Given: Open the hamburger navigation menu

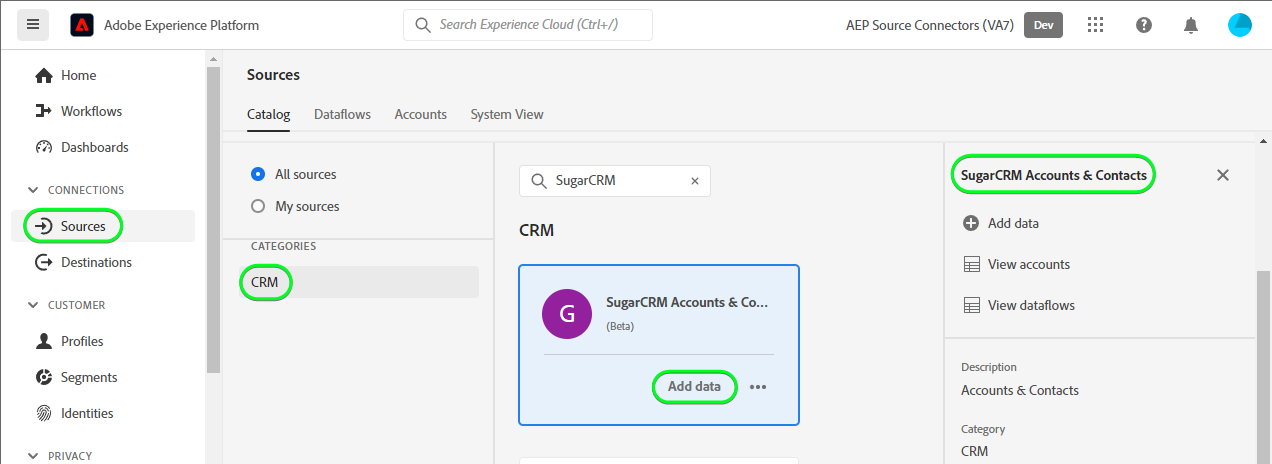Looking at the screenshot, I should [x=33, y=25].
